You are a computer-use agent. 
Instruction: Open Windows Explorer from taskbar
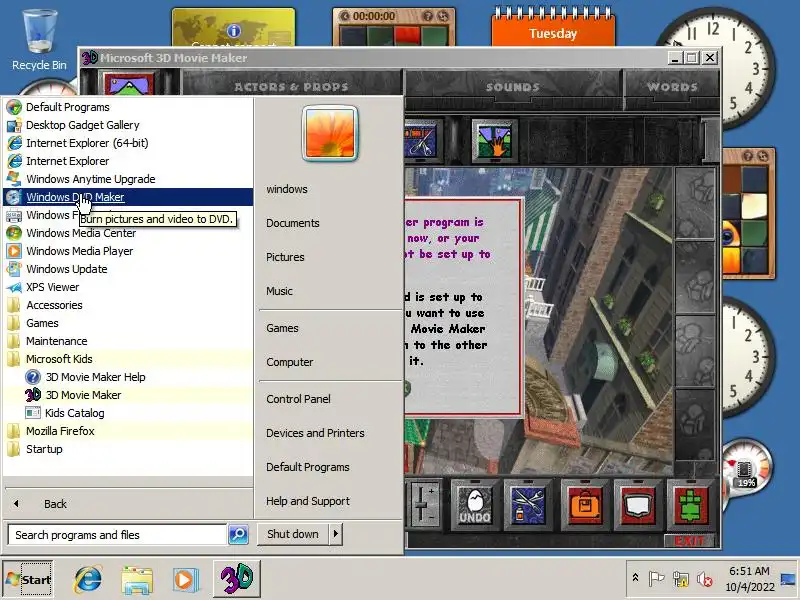137,580
